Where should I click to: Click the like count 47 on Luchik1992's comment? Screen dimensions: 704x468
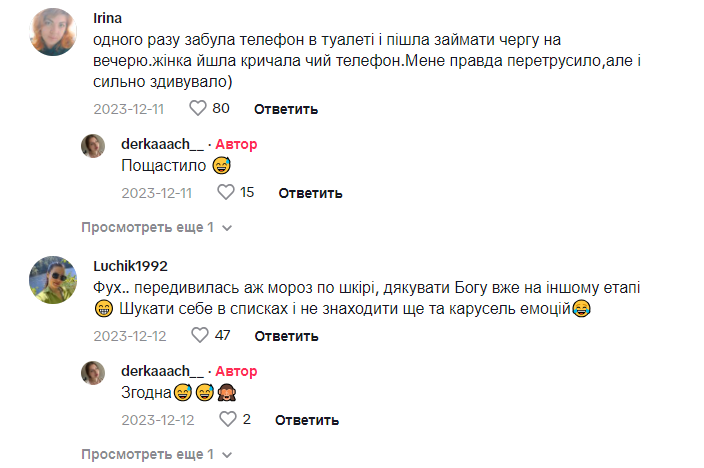tap(223, 335)
